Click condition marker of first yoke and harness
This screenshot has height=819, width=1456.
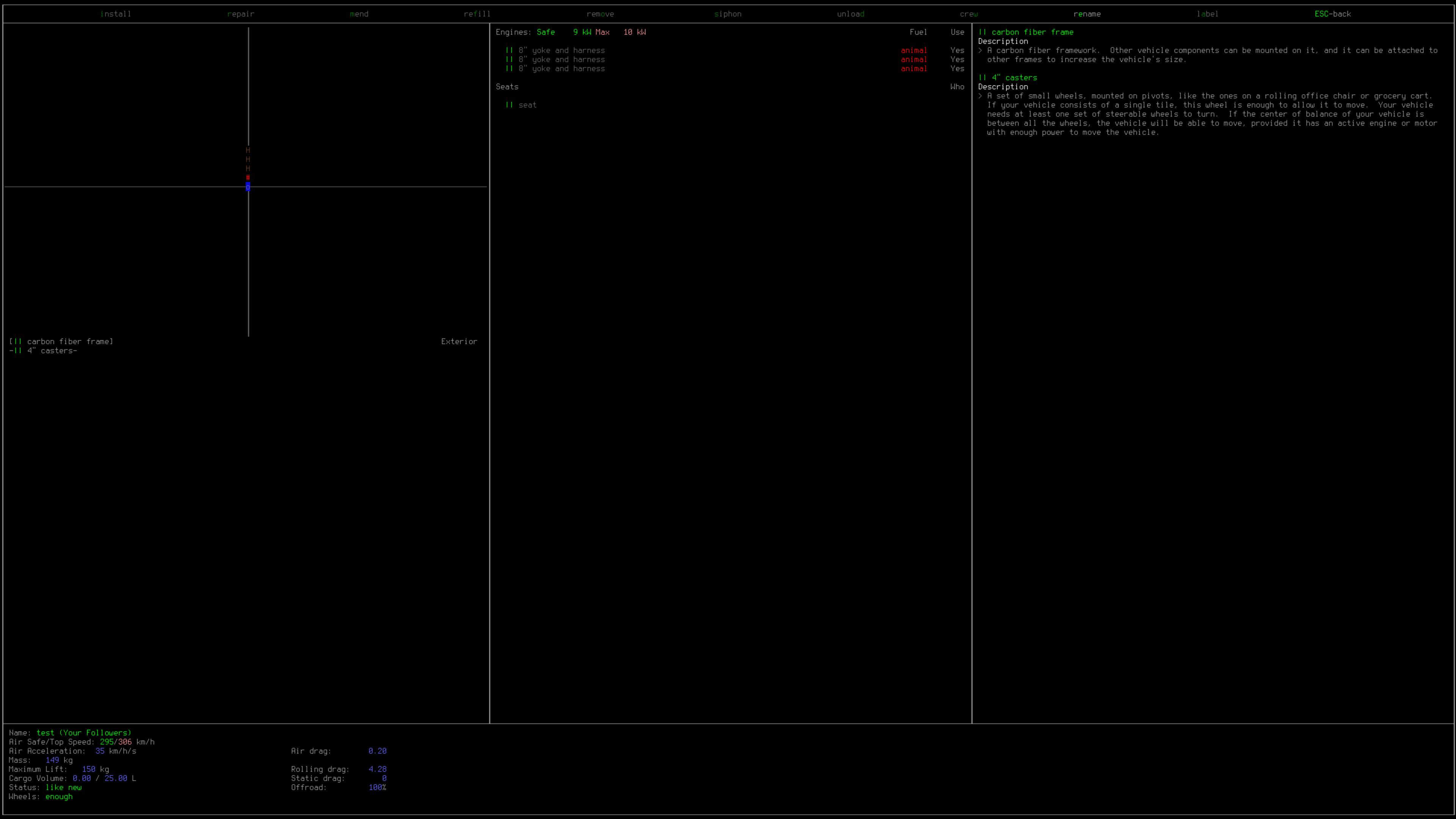coord(509,50)
